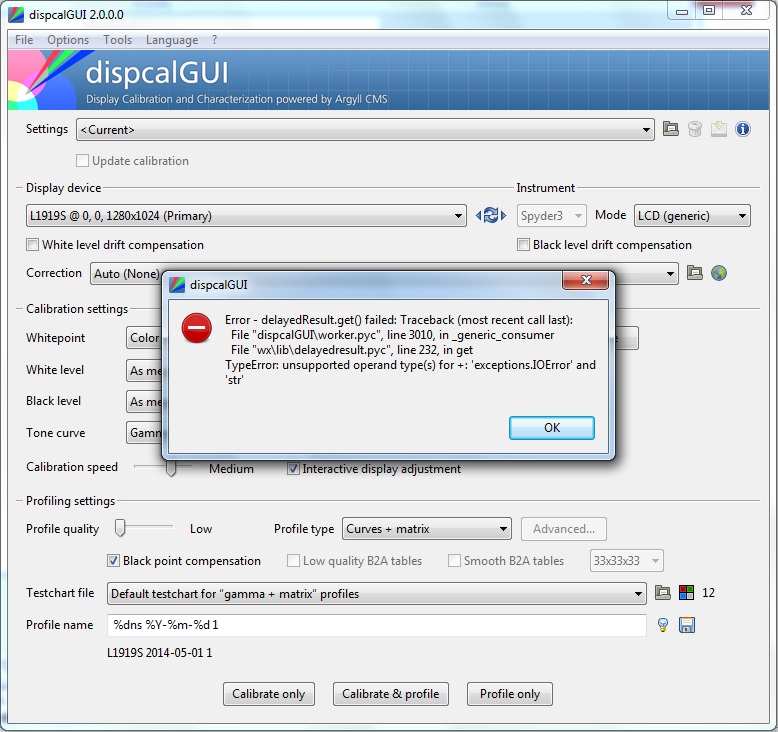
Task: Open the blue info icon next to Settings
Action: (742, 130)
